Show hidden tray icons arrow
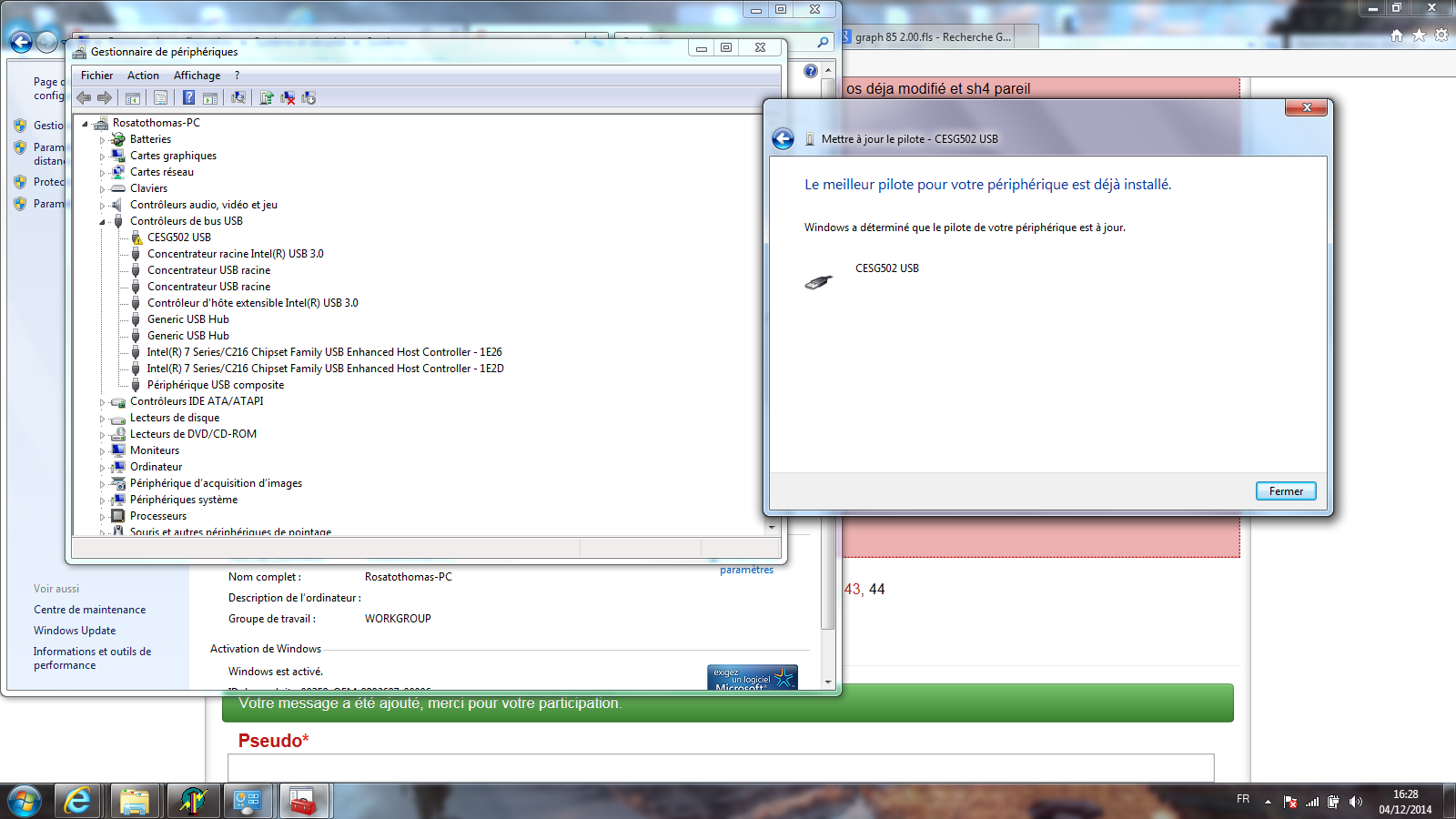 tap(1268, 802)
